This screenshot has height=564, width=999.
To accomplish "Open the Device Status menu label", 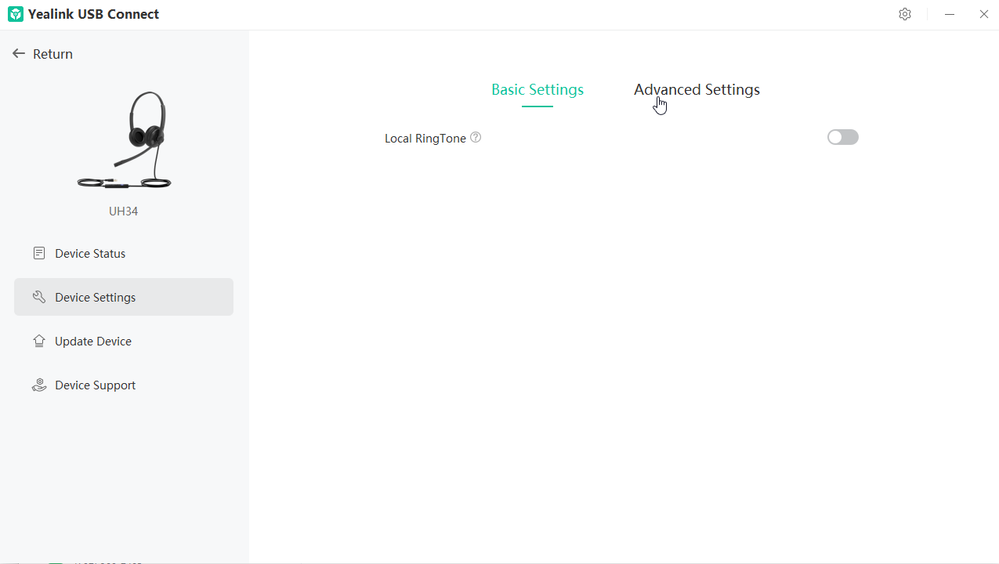I will (90, 253).
